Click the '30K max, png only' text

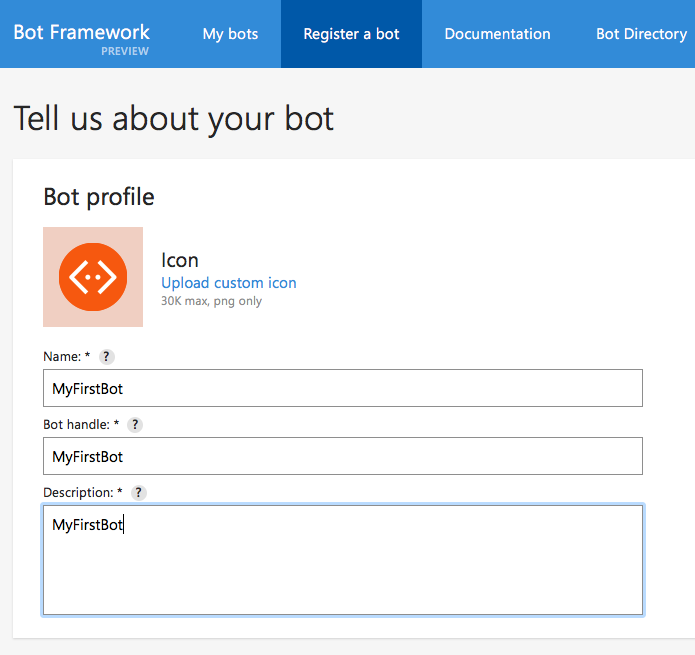pos(211,301)
